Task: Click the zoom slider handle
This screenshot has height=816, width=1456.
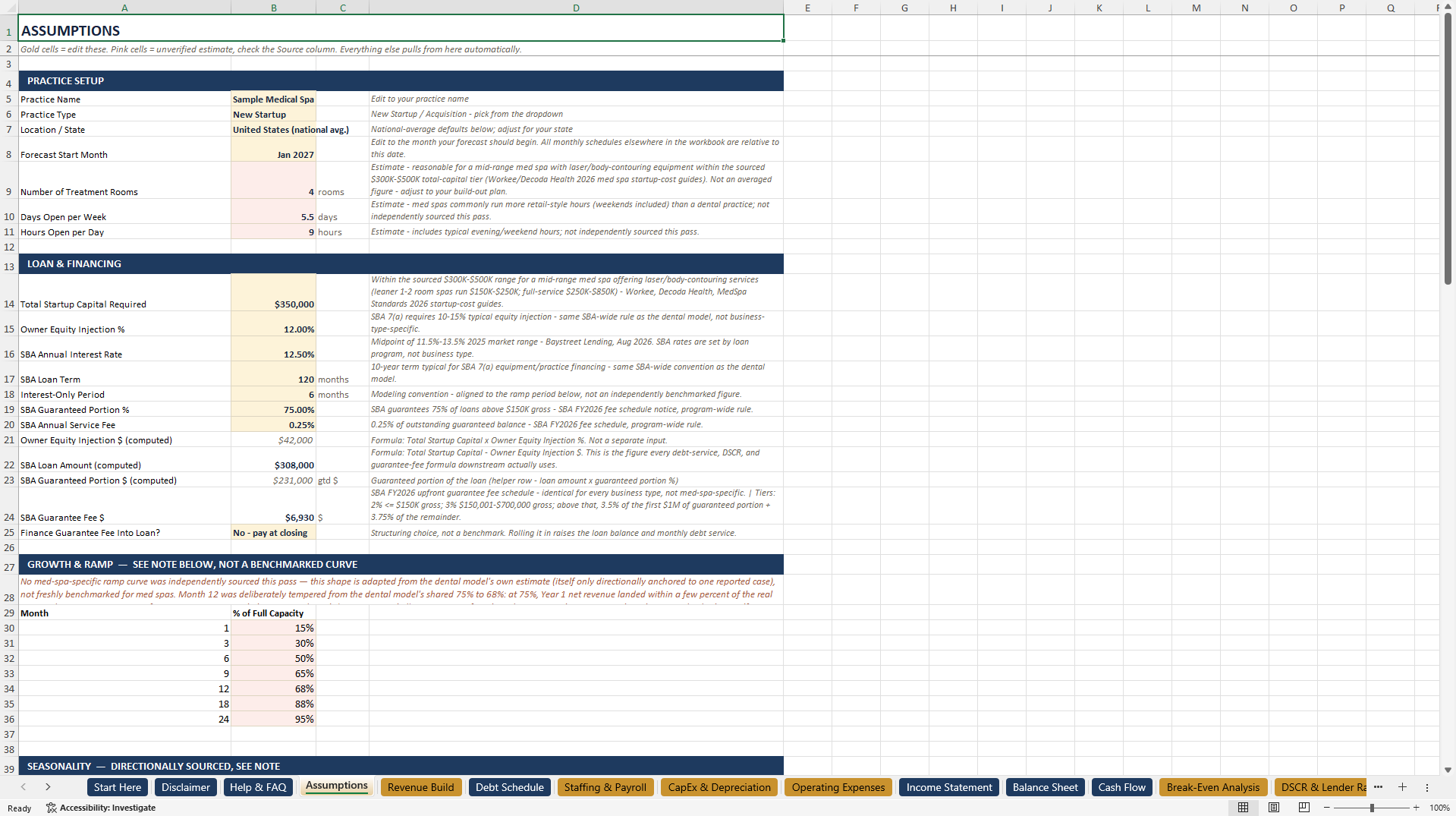Action: click(x=1372, y=808)
